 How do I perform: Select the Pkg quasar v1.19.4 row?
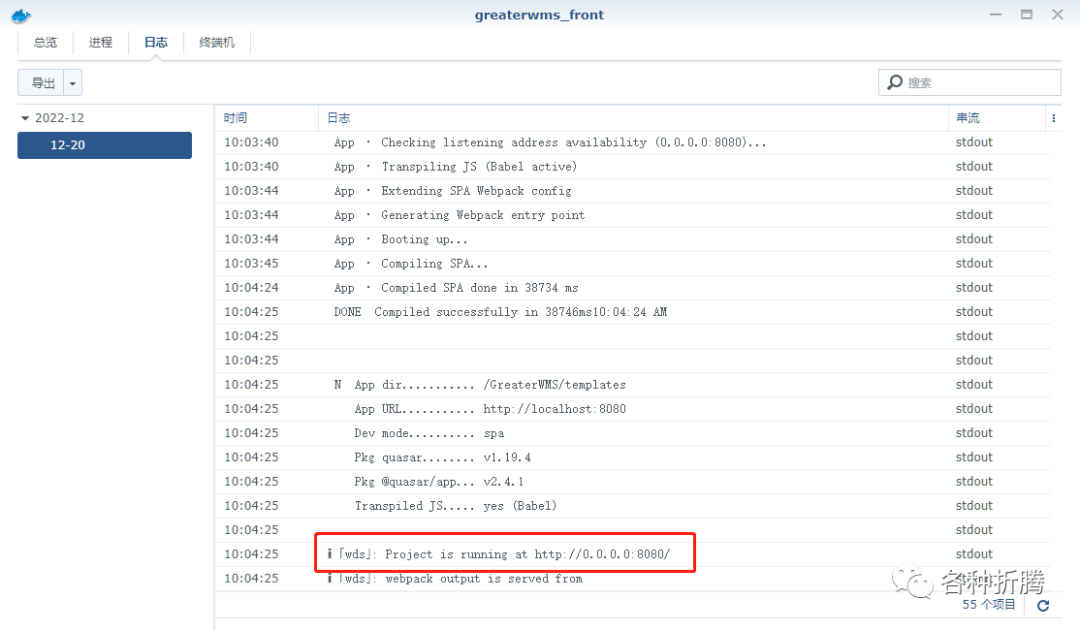pyautogui.click(x=633, y=457)
